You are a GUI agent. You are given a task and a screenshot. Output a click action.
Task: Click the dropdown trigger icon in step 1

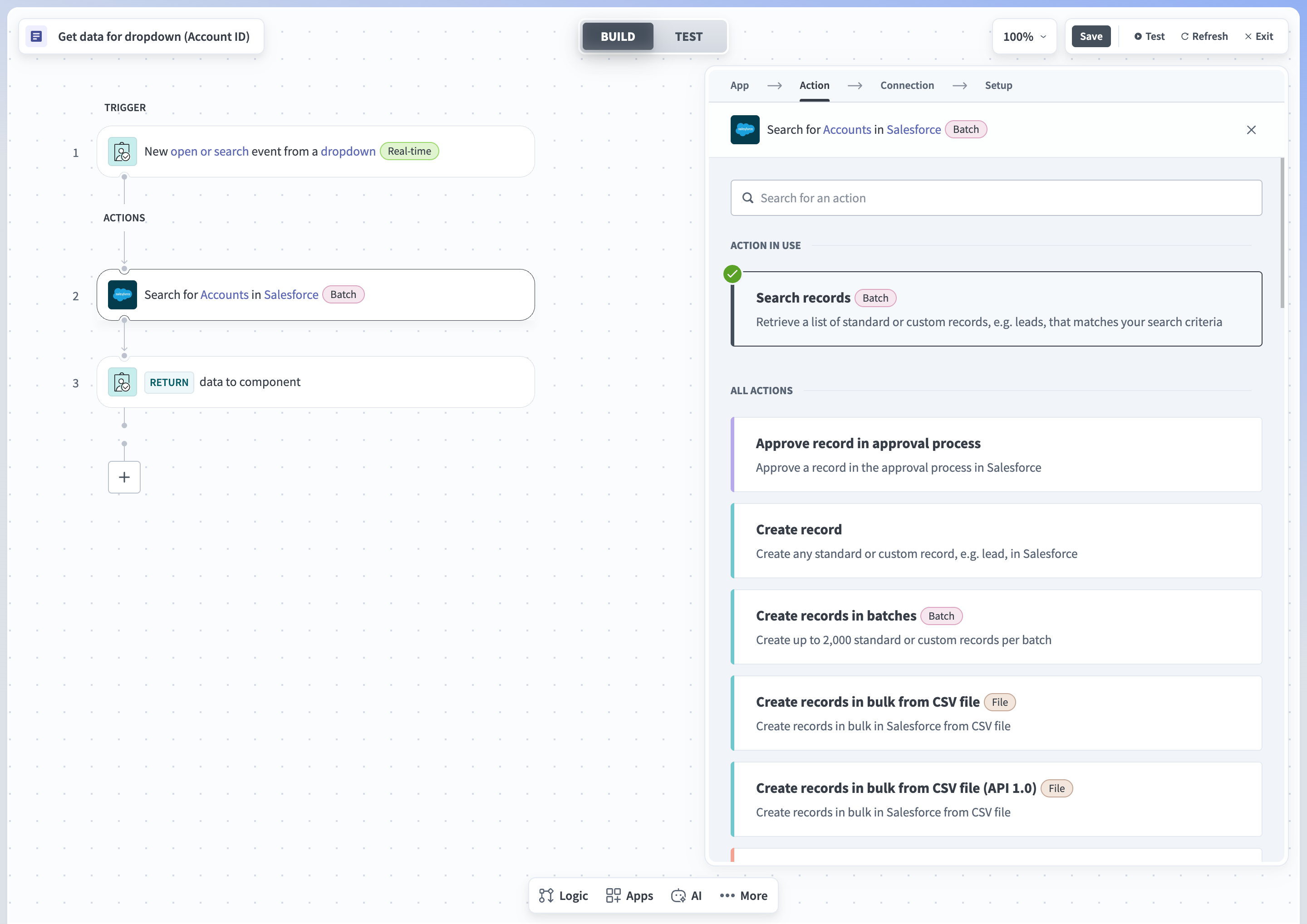[123, 152]
